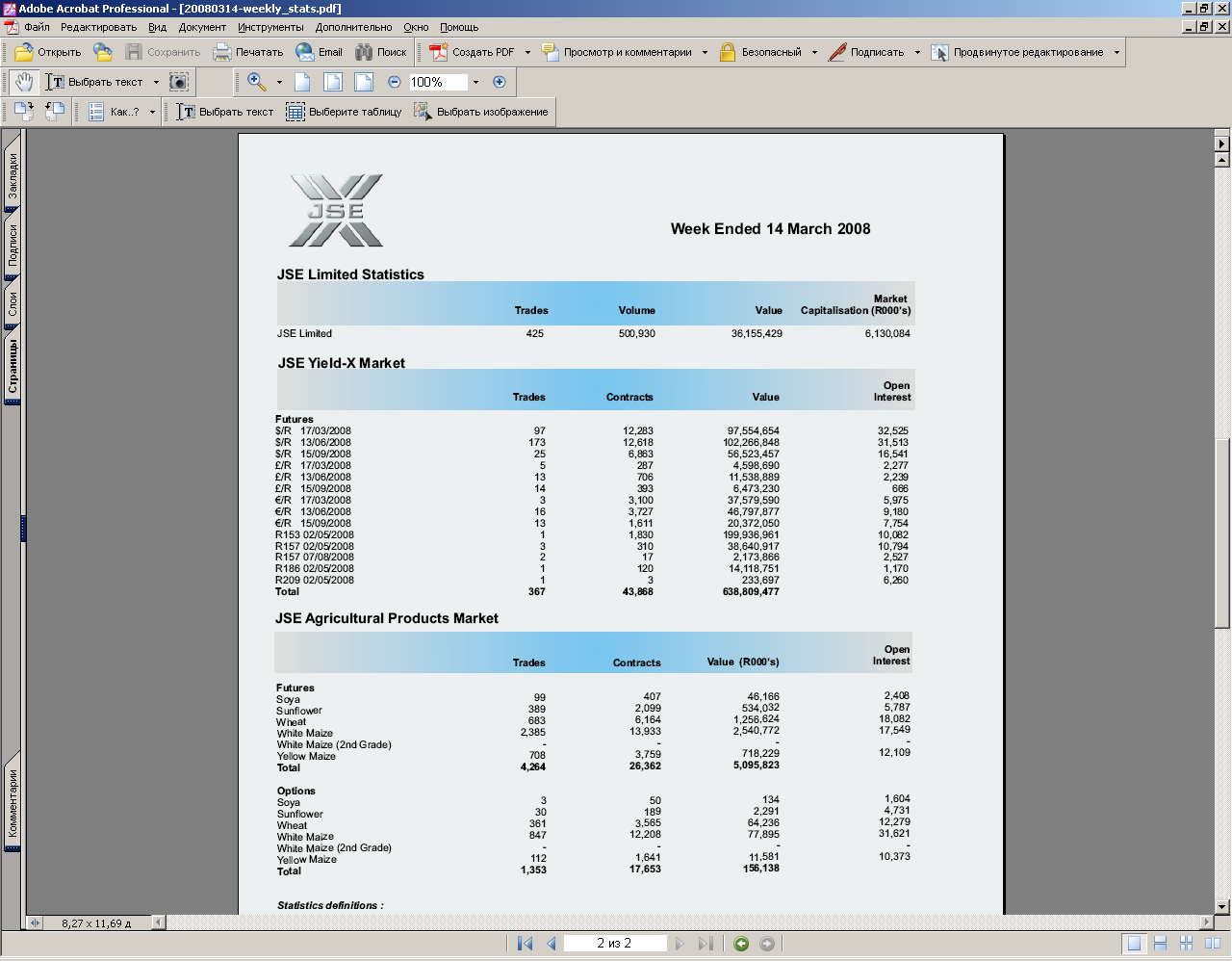Click the horizontal scrollbar right arrow

pyautogui.click(x=1207, y=922)
